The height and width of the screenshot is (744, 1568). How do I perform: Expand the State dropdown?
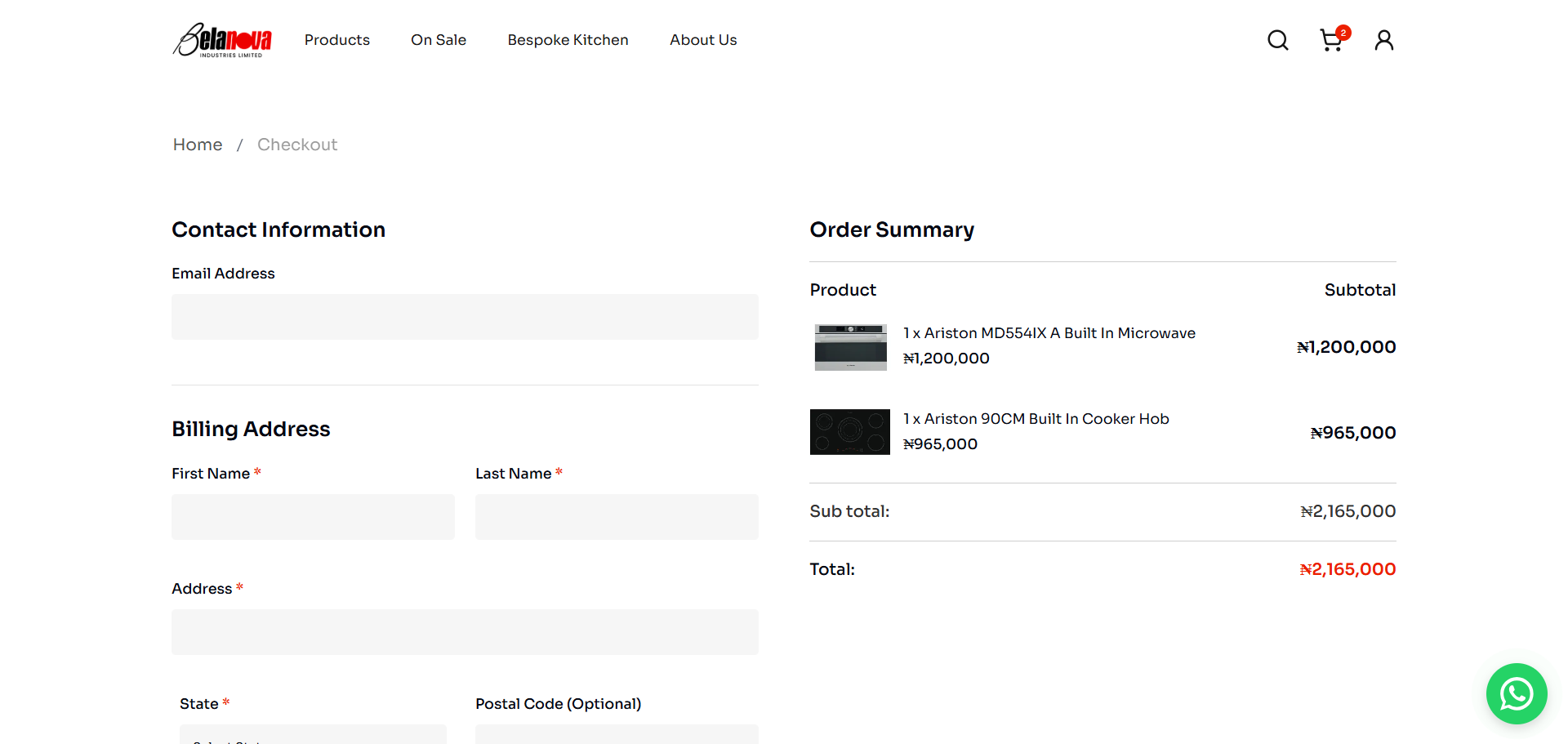click(313, 735)
